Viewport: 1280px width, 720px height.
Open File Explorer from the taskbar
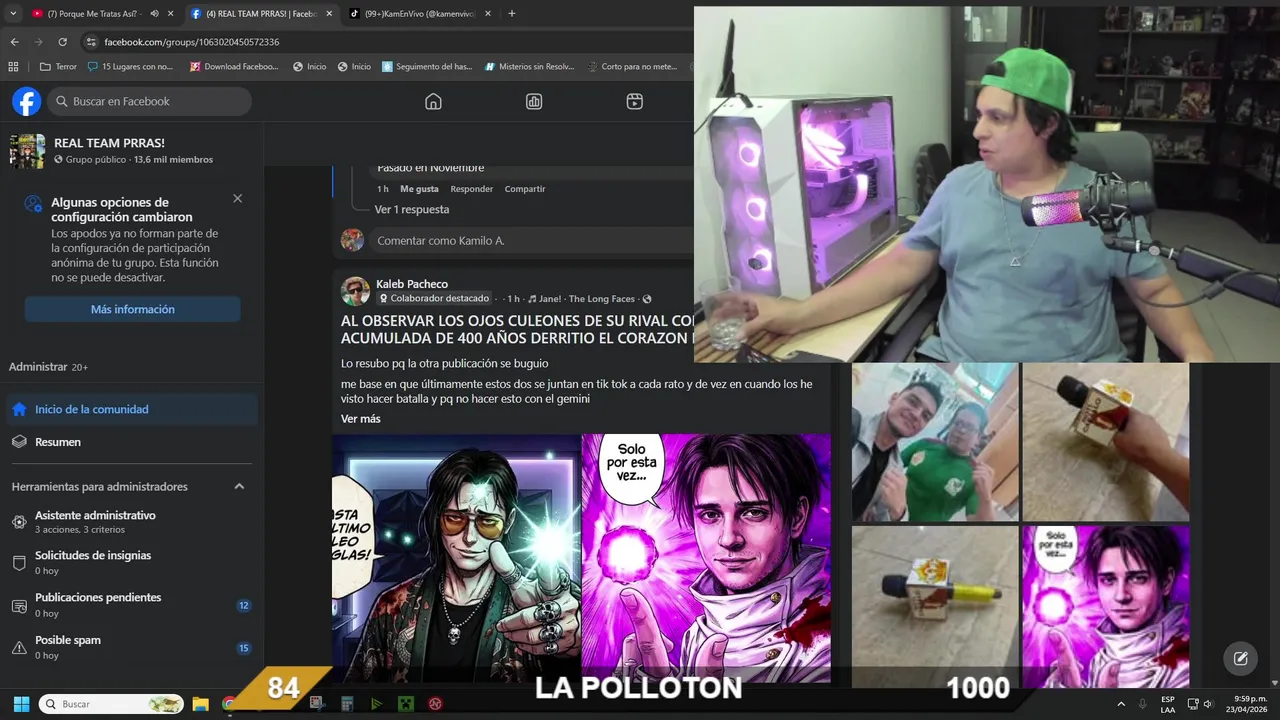pos(200,704)
